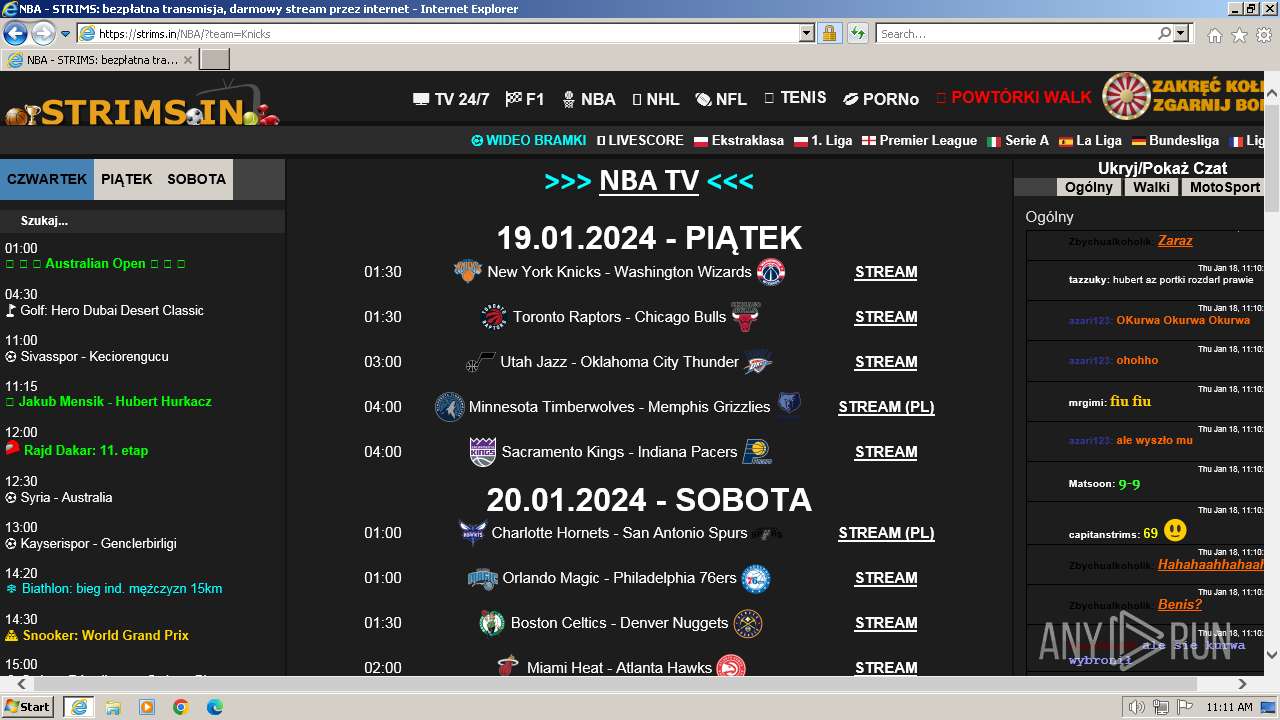Open the Ekstraklasa link
The height and width of the screenshot is (720, 1280).
739,141
